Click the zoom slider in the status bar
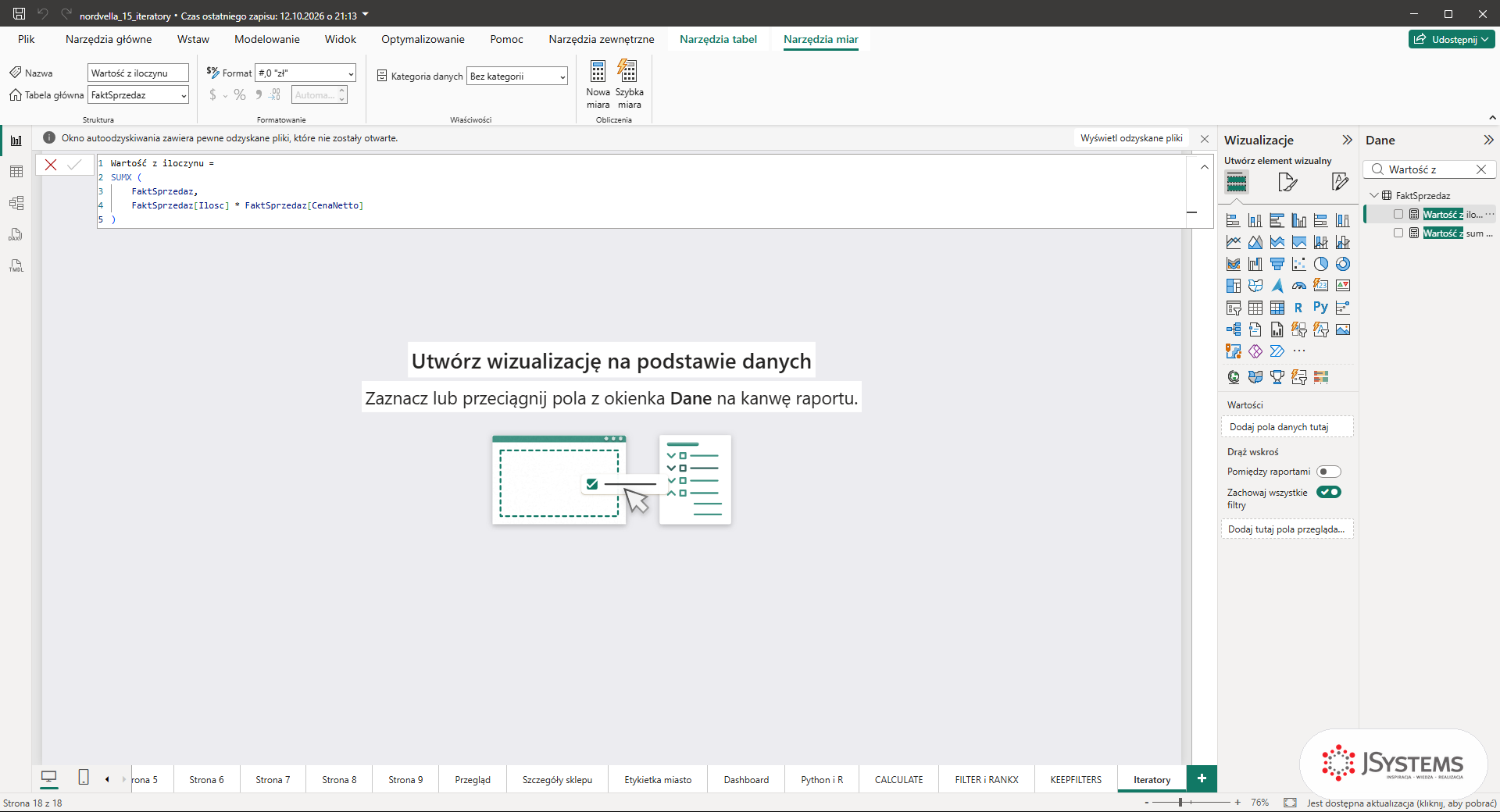The height and width of the screenshot is (812, 1500). (1191, 803)
